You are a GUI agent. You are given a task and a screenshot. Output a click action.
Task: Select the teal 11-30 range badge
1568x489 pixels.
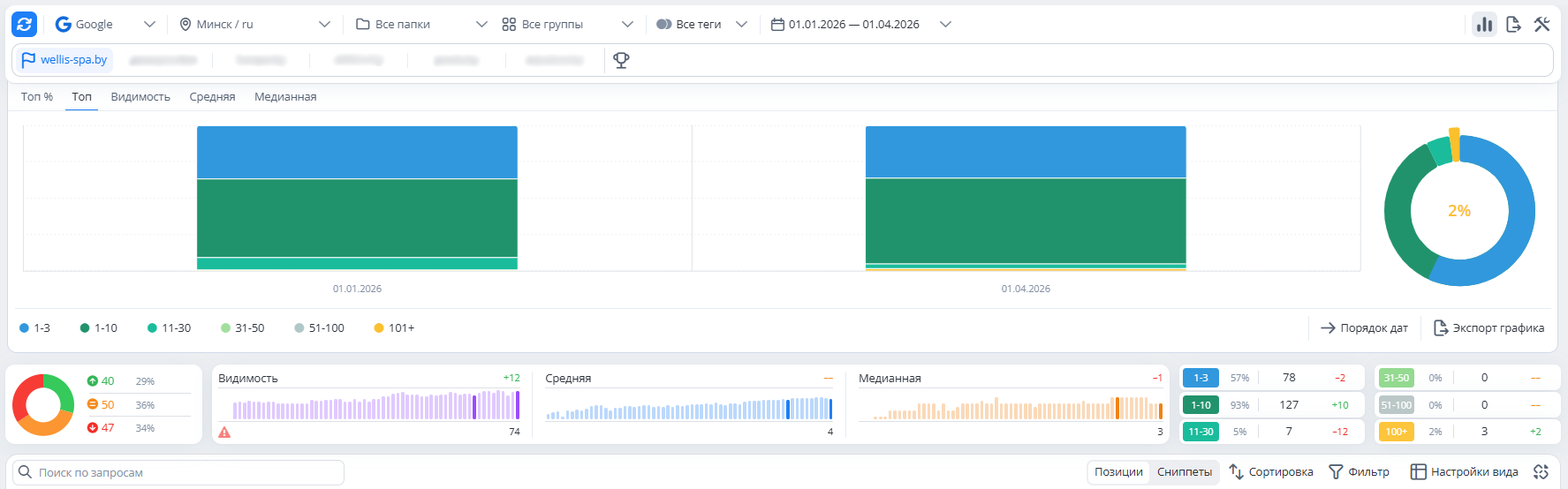pos(1201,432)
